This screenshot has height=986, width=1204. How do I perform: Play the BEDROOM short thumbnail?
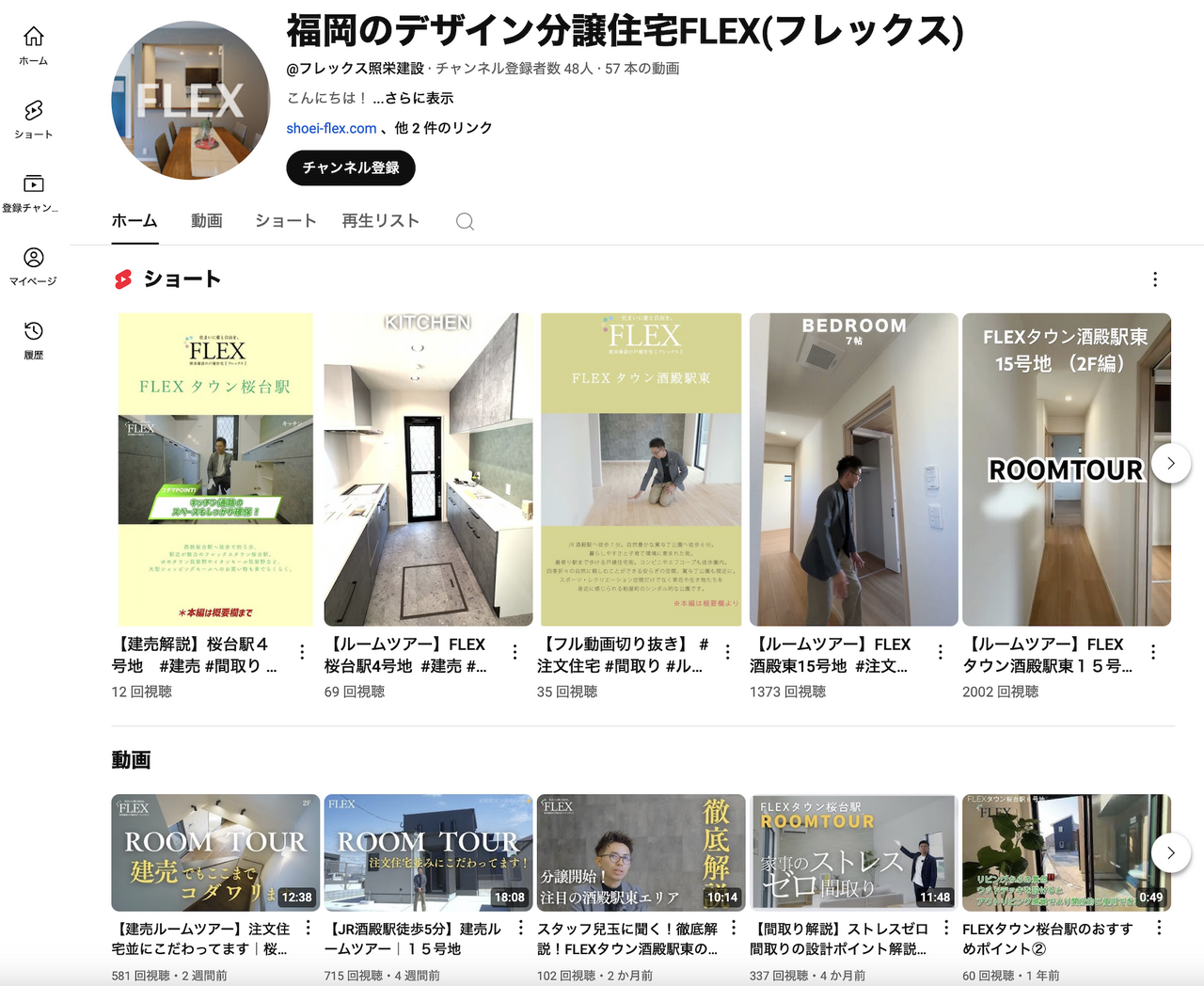click(x=854, y=469)
